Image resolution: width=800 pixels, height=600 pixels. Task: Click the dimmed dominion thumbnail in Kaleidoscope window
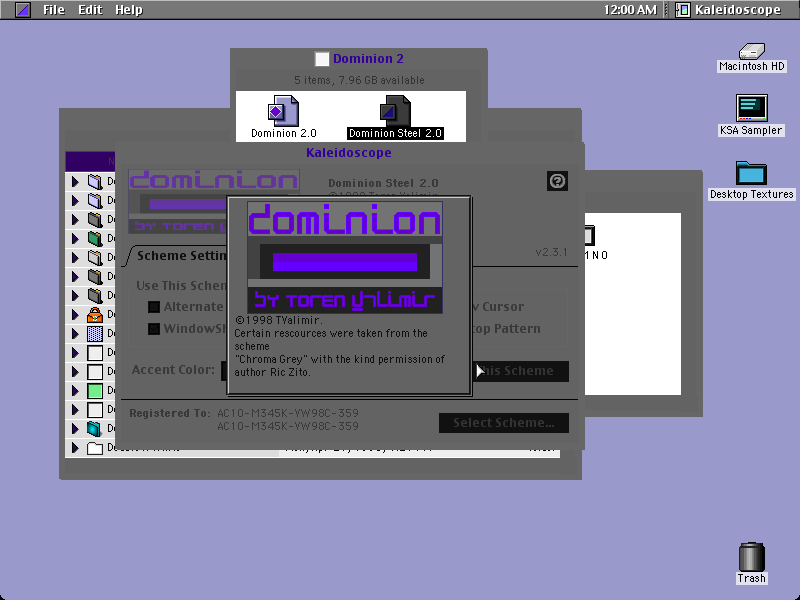pyautogui.click(x=178, y=201)
